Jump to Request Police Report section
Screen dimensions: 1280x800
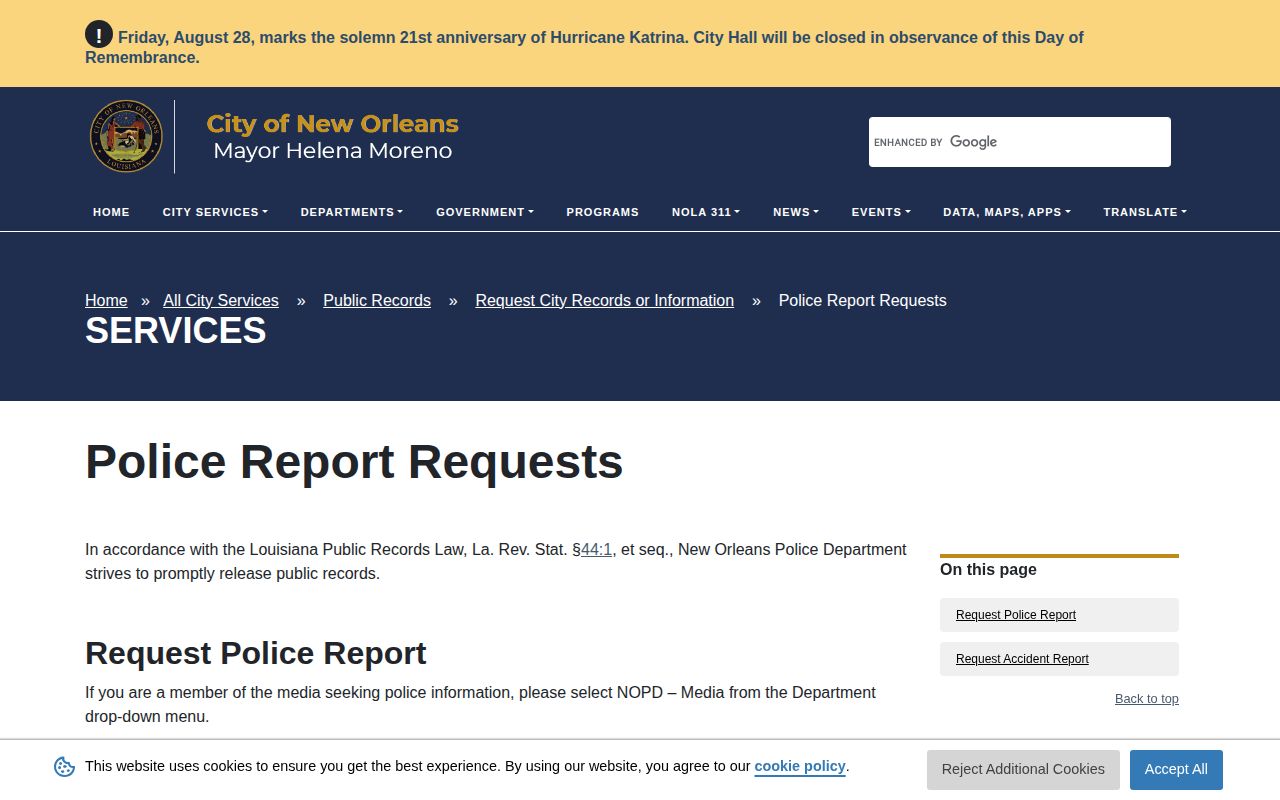[x=1059, y=615]
